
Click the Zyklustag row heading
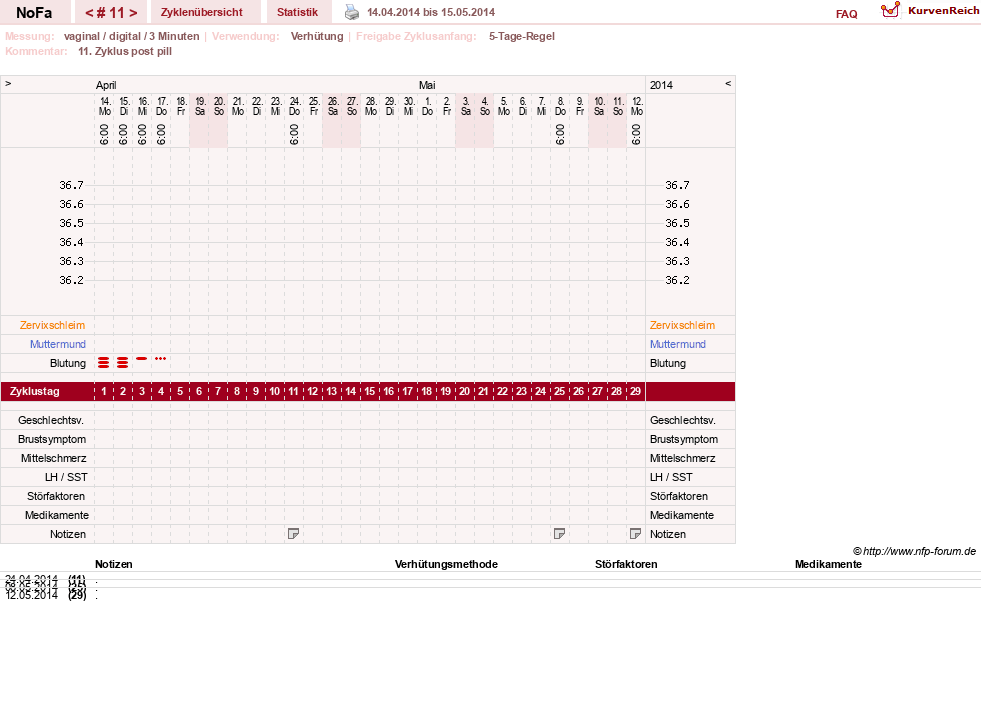coord(34,392)
